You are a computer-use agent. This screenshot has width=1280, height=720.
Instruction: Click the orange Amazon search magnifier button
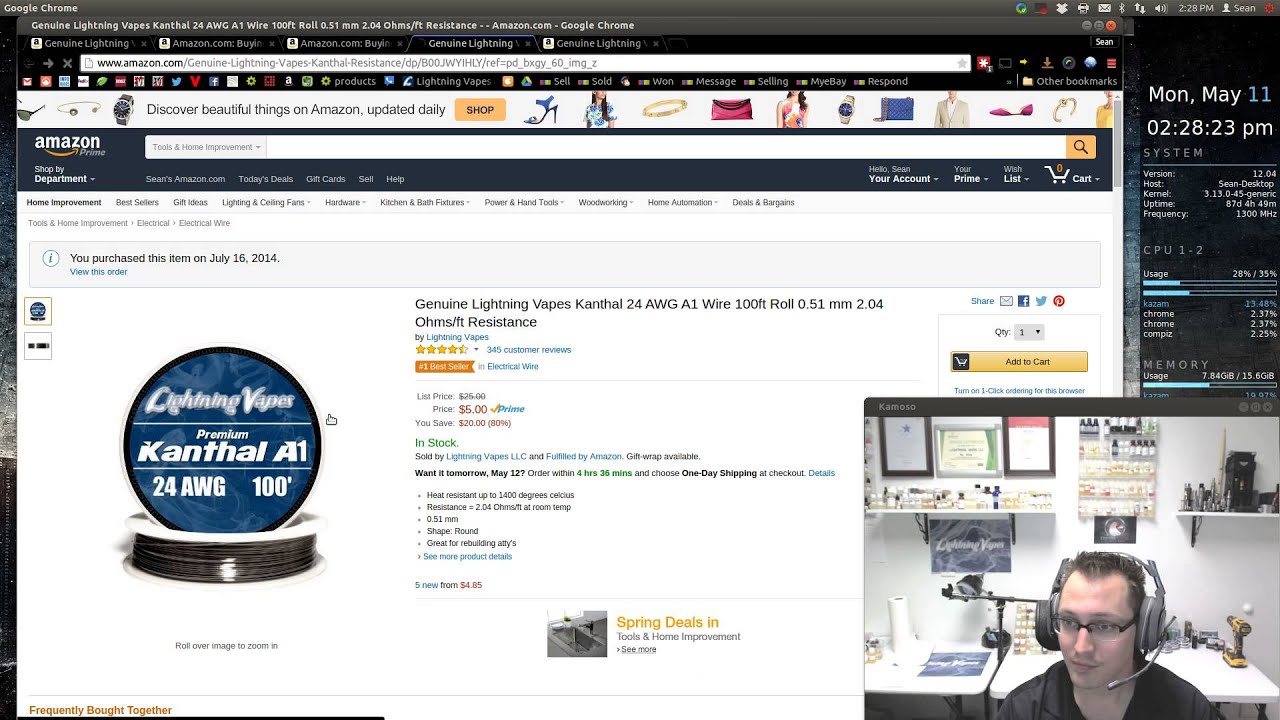click(1080, 147)
